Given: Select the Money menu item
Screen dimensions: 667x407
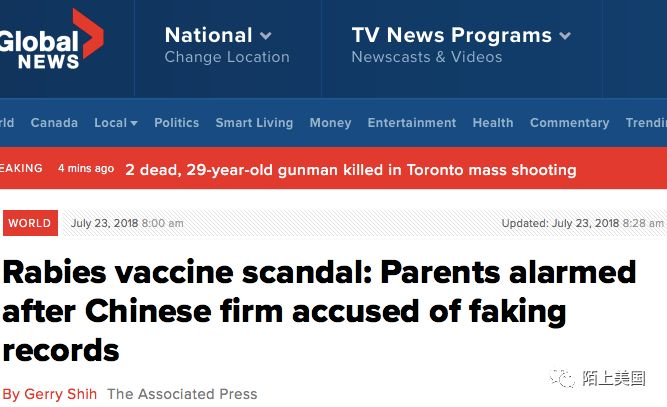Looking at the screenshot, I should tap(330, 123).
